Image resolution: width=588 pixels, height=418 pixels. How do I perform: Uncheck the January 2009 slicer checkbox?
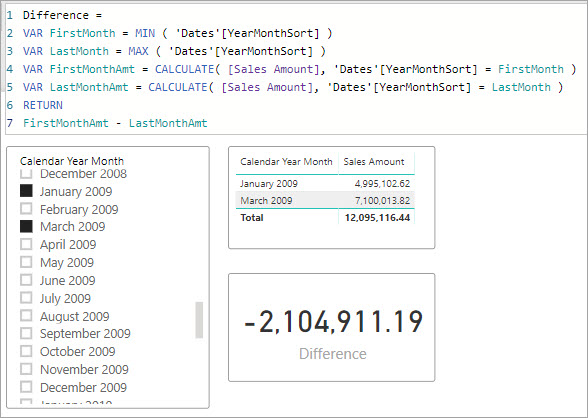[26, 191]
